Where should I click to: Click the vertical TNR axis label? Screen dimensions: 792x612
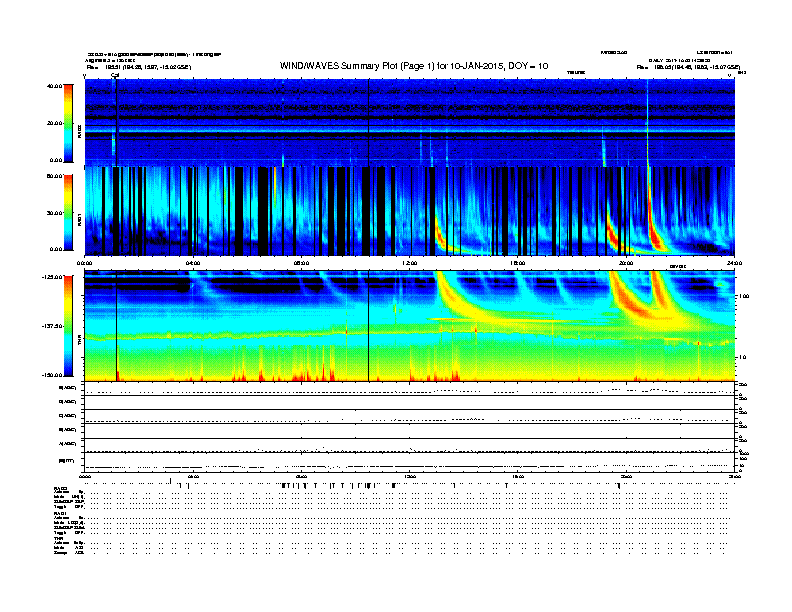point(79,342)
